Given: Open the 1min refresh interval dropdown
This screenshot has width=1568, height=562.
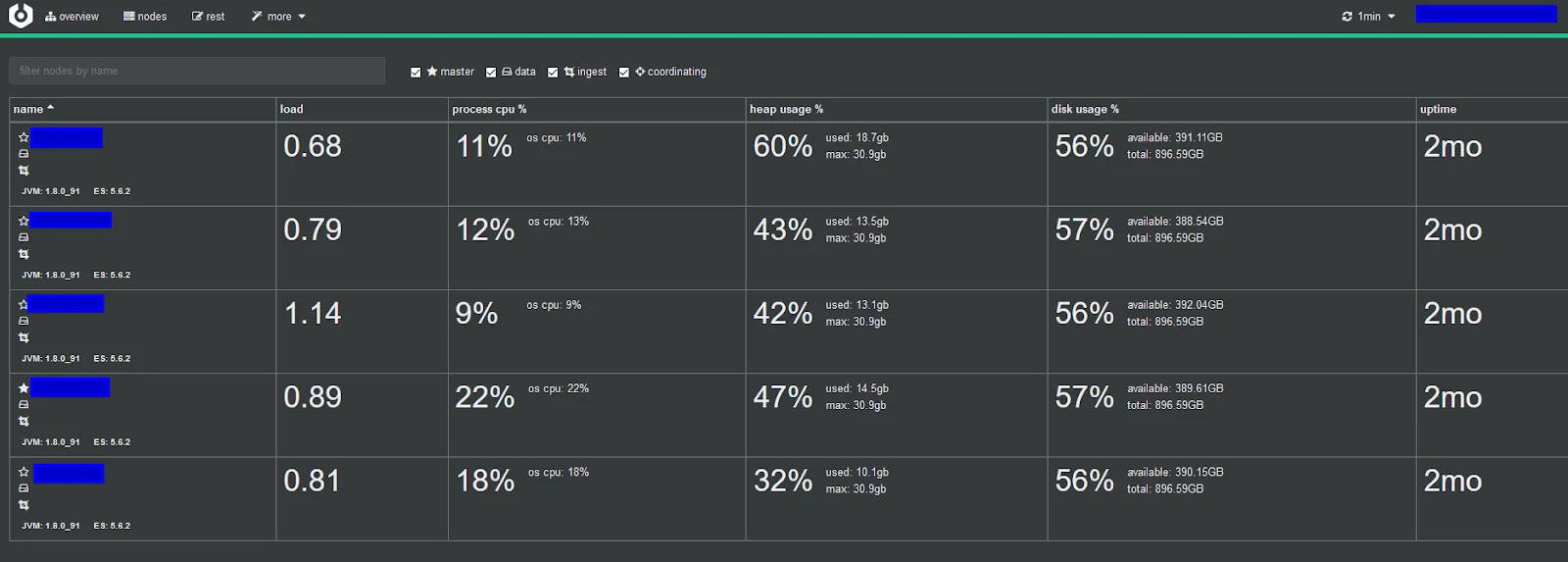Looking at the screenshot, I should pyautogui.click(x=1368, y=17).
